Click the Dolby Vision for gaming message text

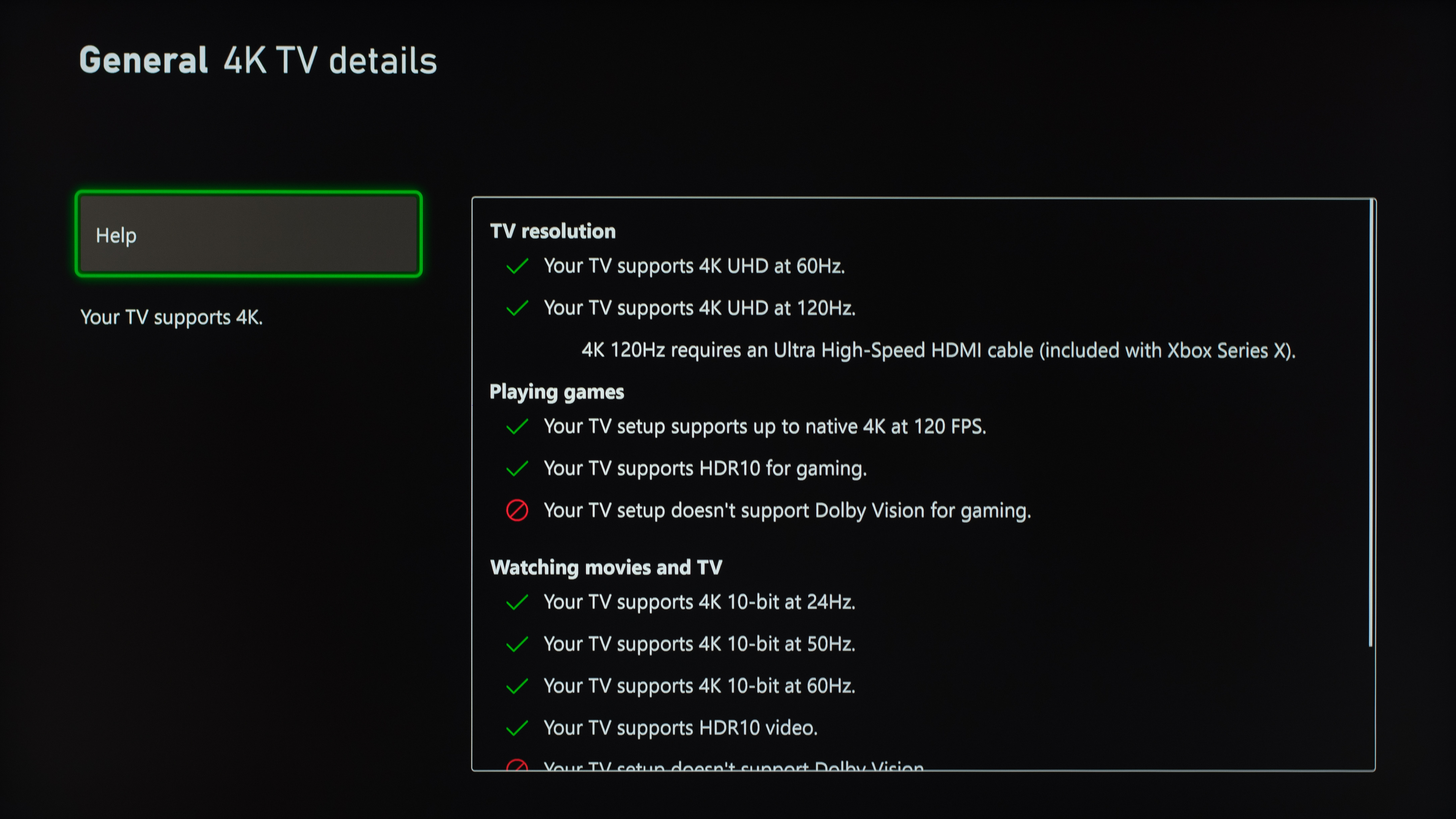[x=787, y=510]
